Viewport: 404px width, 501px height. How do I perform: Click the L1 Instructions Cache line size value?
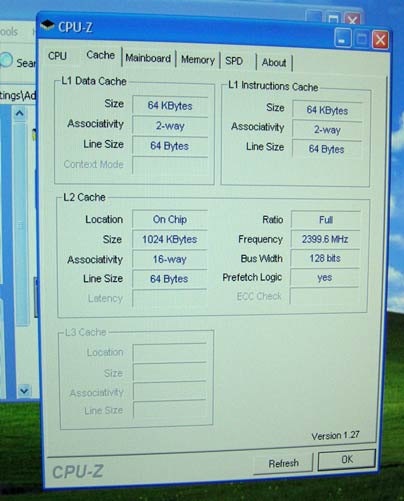tap(326, 149)
